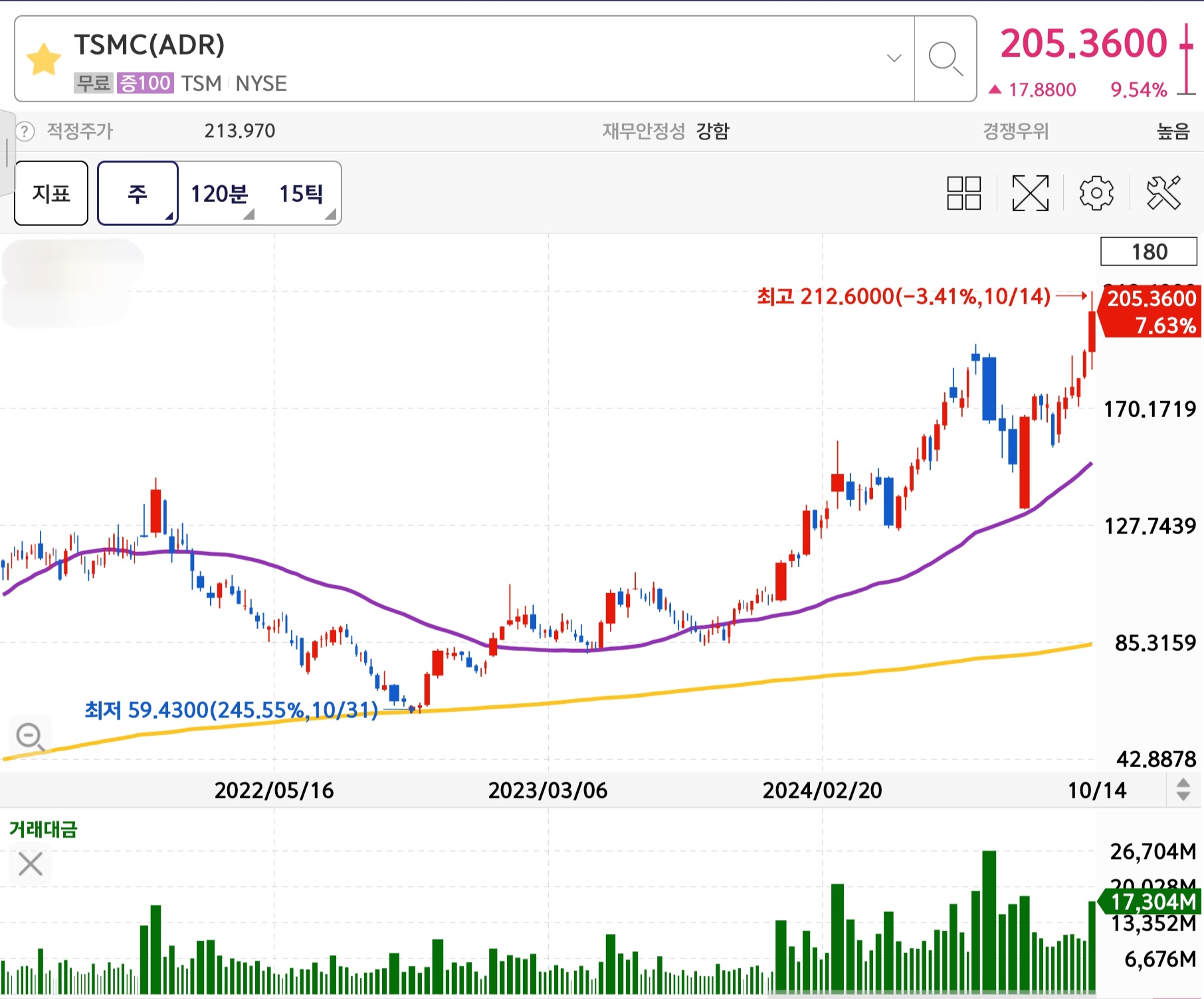Click the TSM ticker label
This screenshot has width=1204, height=999.
point(201,83)
